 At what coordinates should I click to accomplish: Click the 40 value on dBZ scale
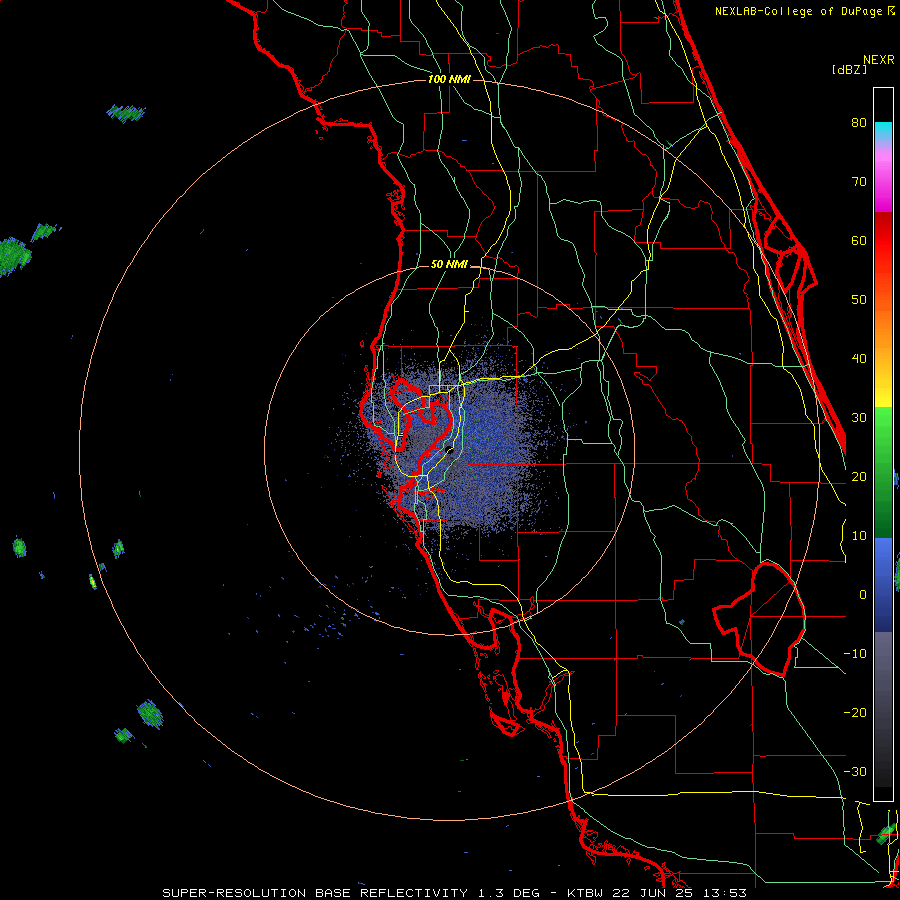pyautogui.click(x=859, y=359)
